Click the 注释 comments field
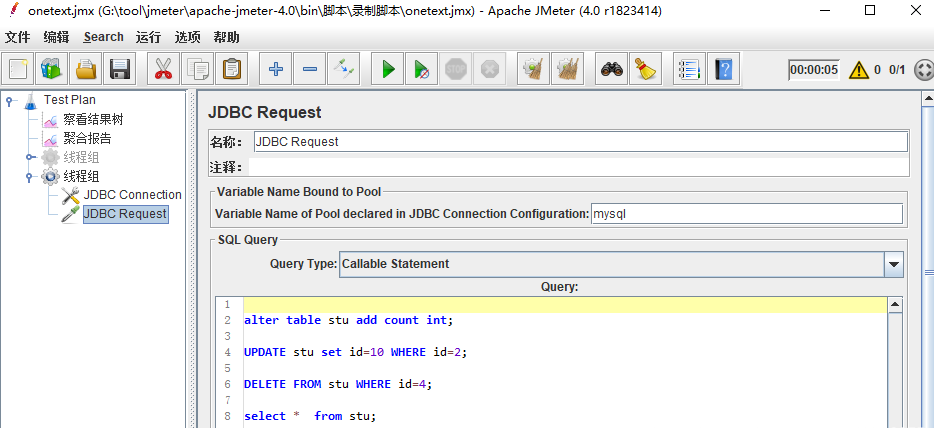This screenshot has width=934, height=428. pyautogui.click(x=578, y=167)
